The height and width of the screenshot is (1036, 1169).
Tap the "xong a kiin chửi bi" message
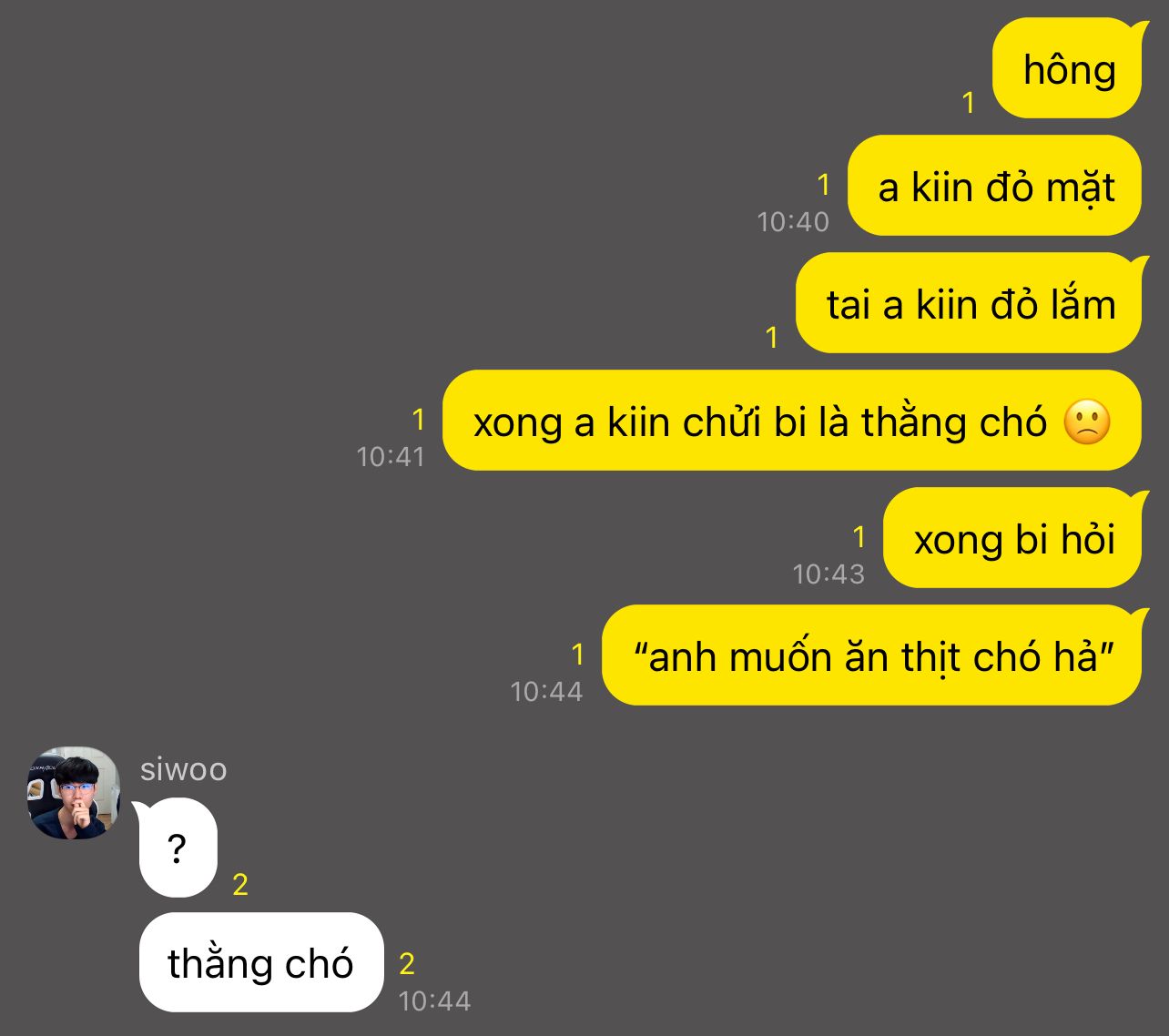(x=792, y=421)
